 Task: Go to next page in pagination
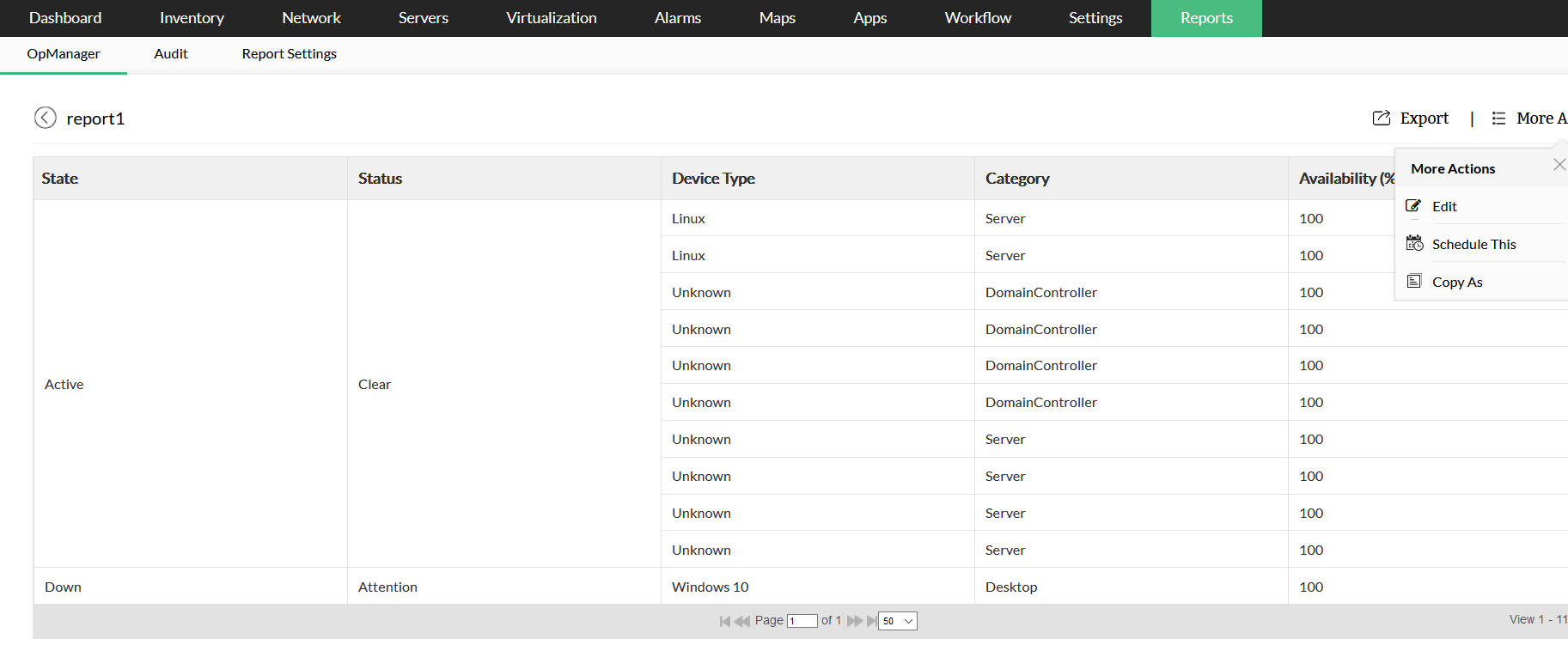click(x=854, y=621)
